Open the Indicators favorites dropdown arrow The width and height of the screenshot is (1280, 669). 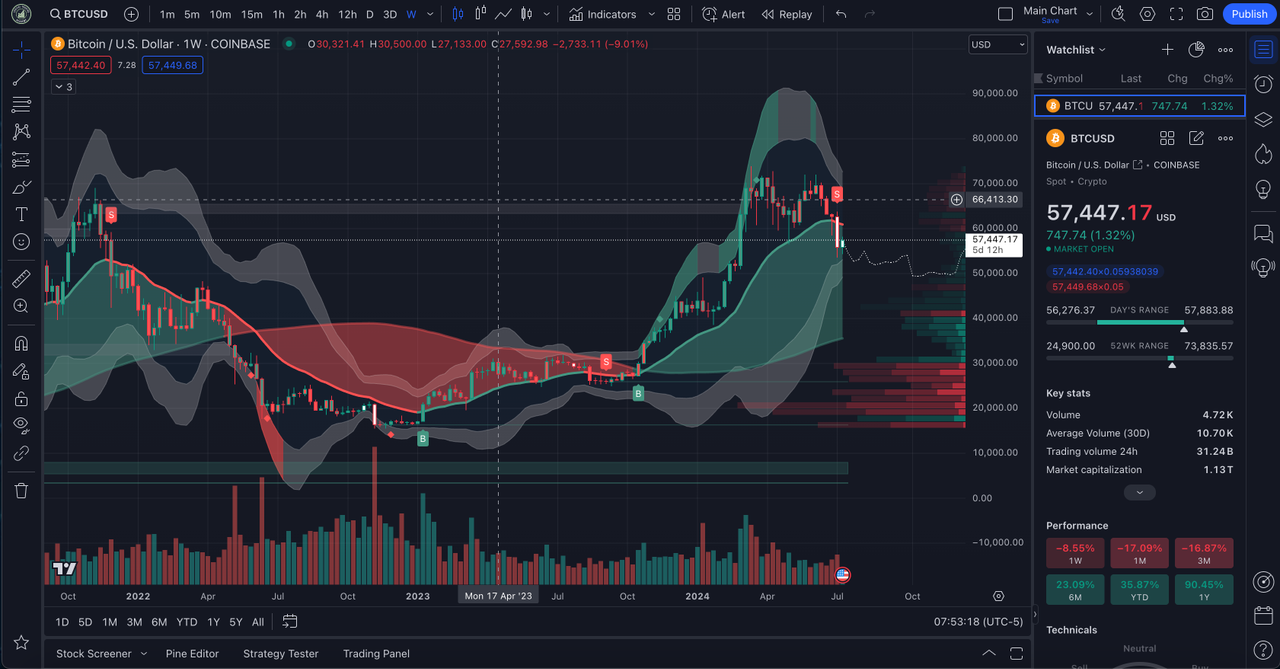(652, 14)
